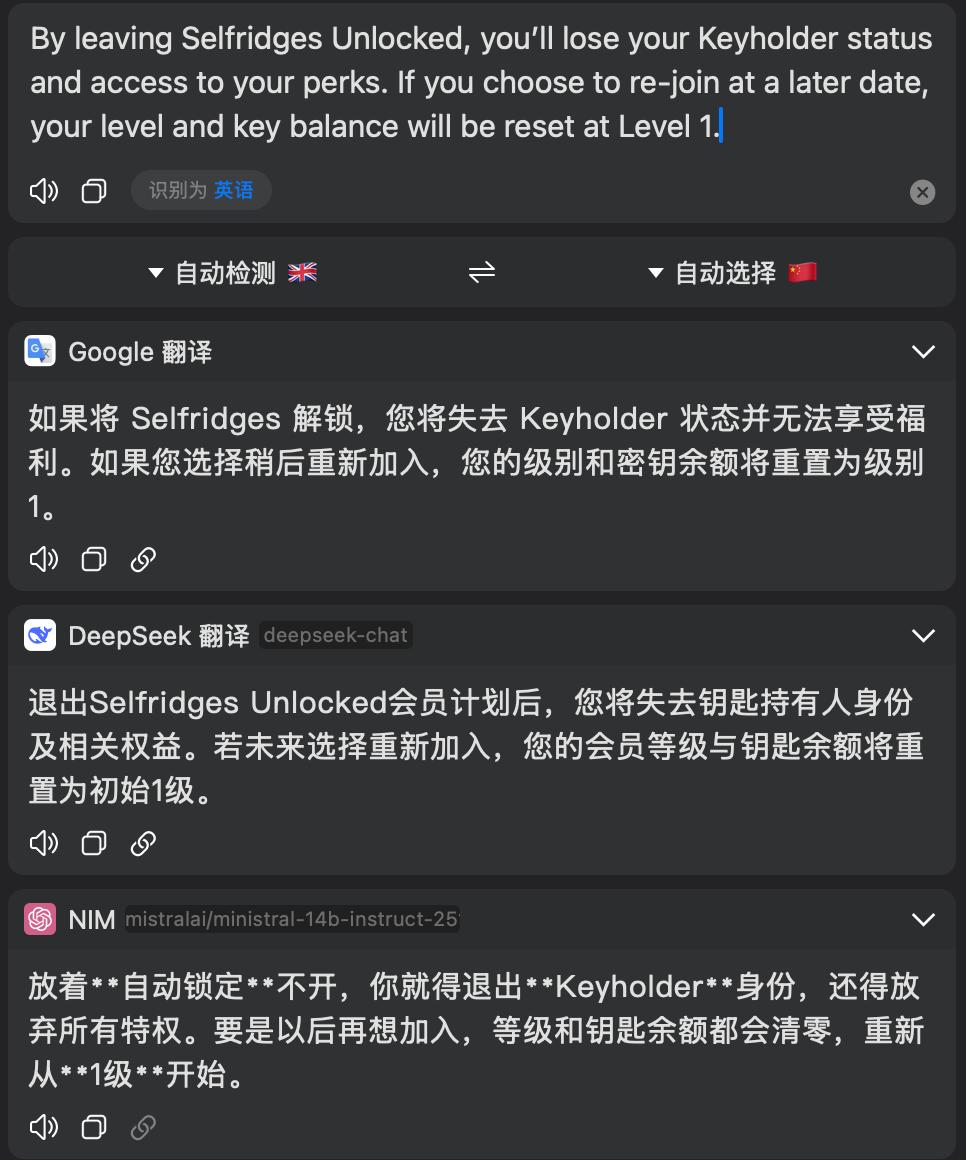Play audio of the source English text

click(x=44, y=191)
